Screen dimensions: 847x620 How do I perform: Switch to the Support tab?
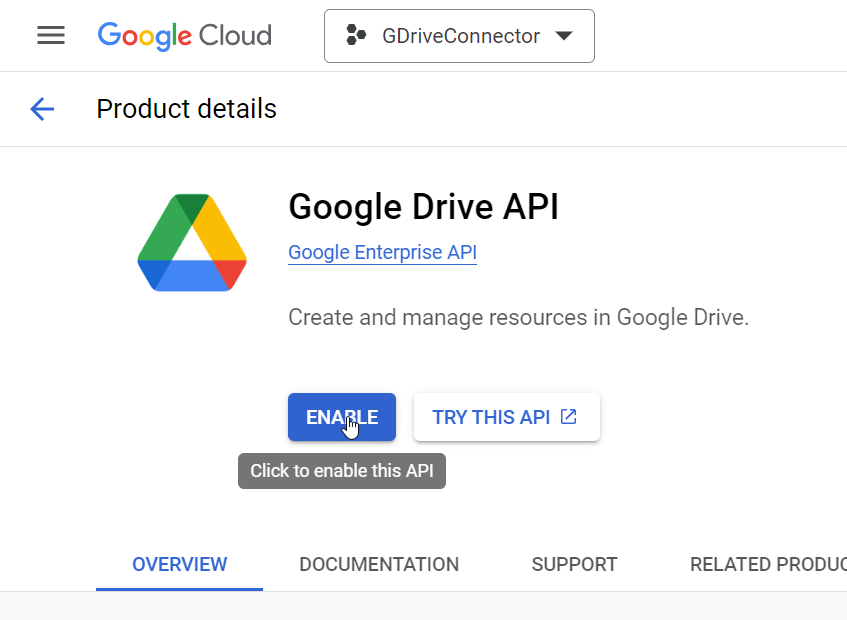574,564
